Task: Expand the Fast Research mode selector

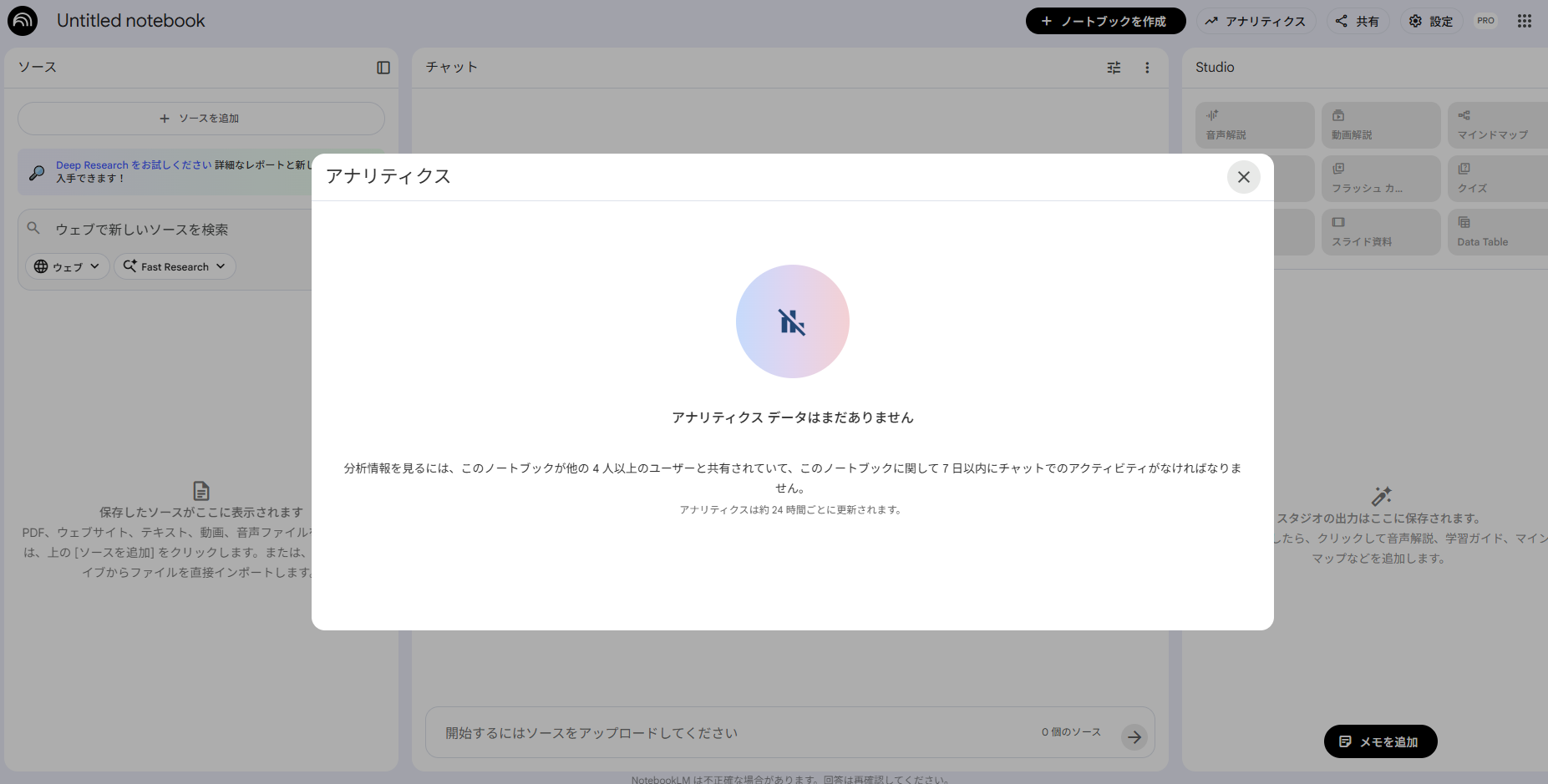Action: tap(175, 266)
